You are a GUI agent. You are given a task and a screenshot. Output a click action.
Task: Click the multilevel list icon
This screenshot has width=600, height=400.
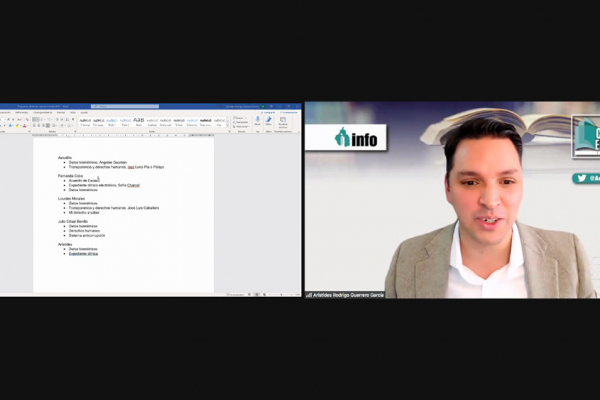49,119
